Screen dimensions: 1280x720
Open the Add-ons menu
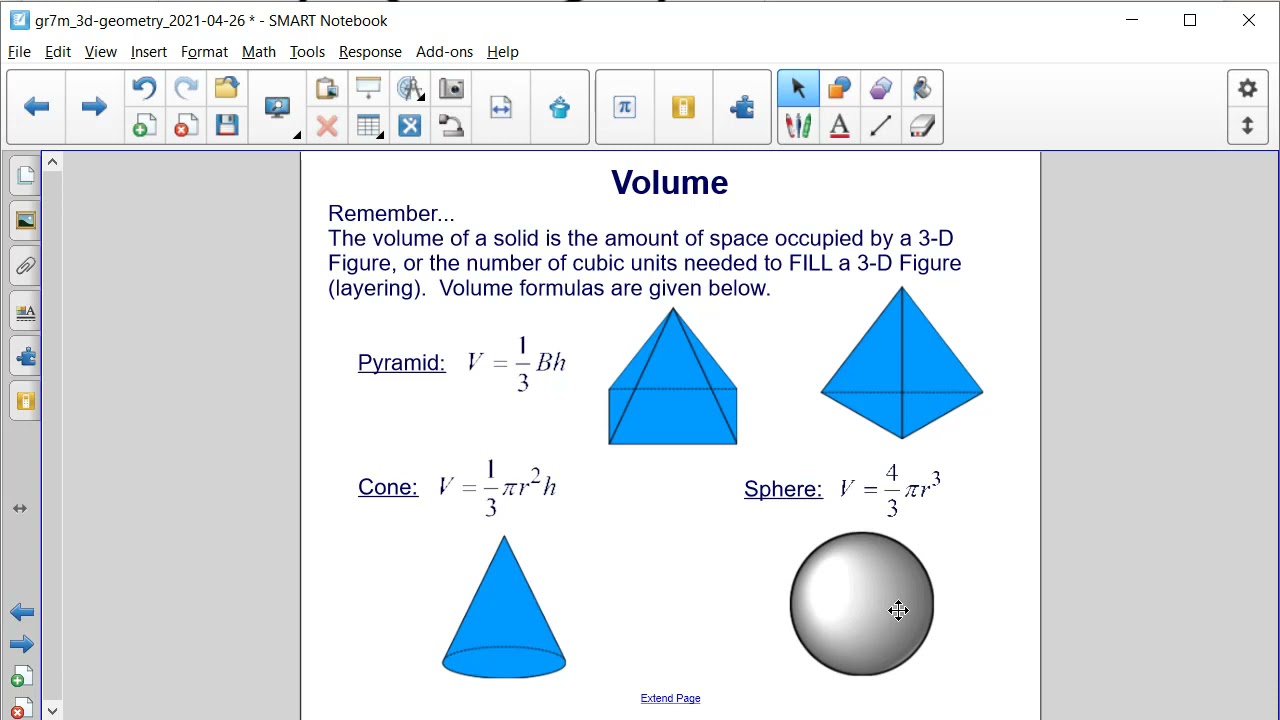tap(444, 52)
